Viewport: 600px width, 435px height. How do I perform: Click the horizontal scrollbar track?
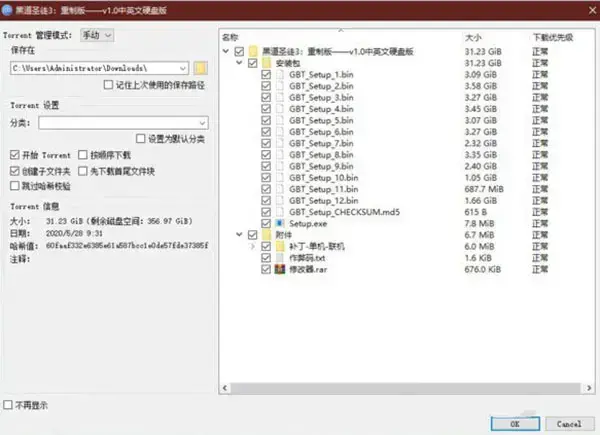pos(406,388)
